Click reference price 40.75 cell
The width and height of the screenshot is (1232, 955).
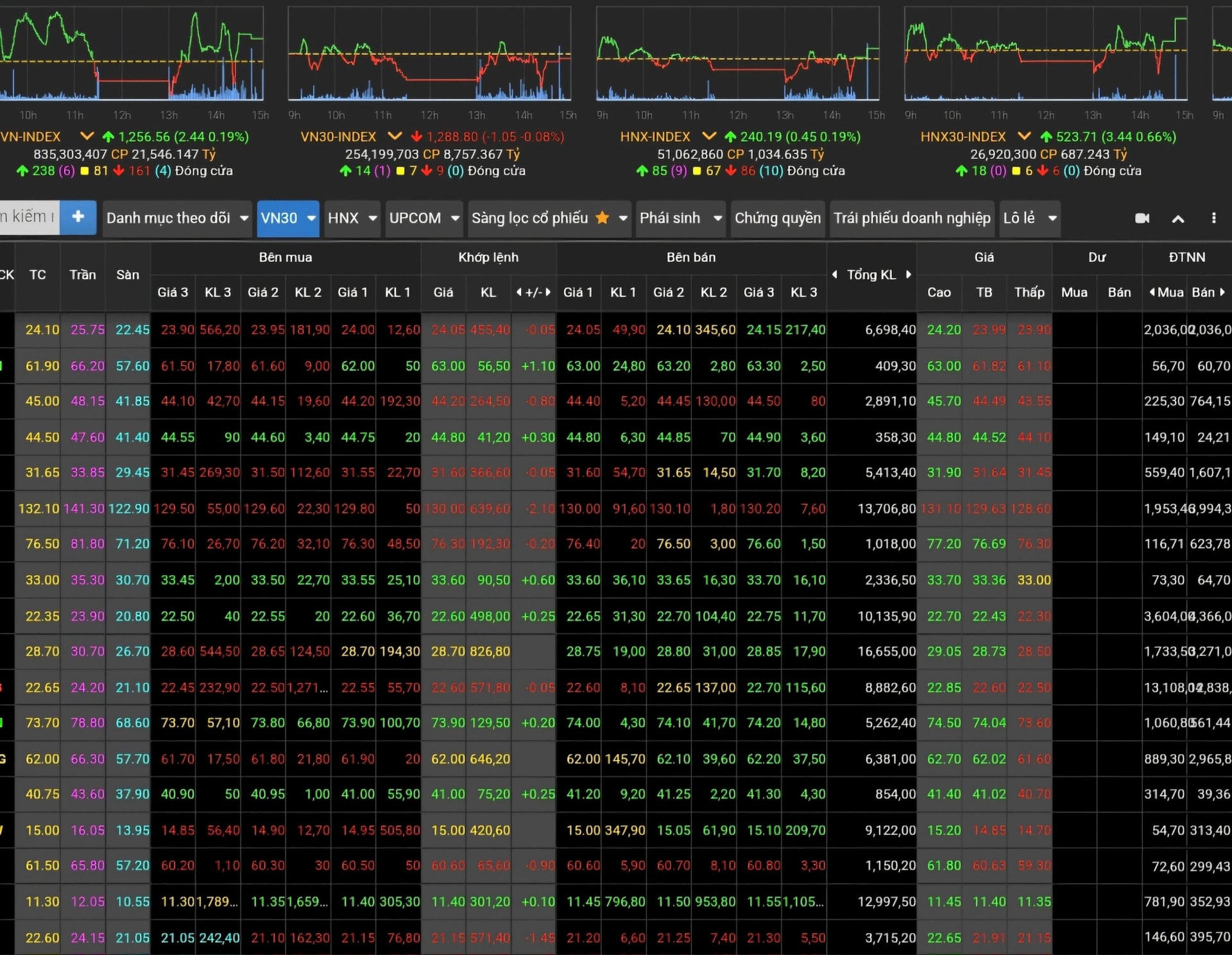[x=42, y=794]
